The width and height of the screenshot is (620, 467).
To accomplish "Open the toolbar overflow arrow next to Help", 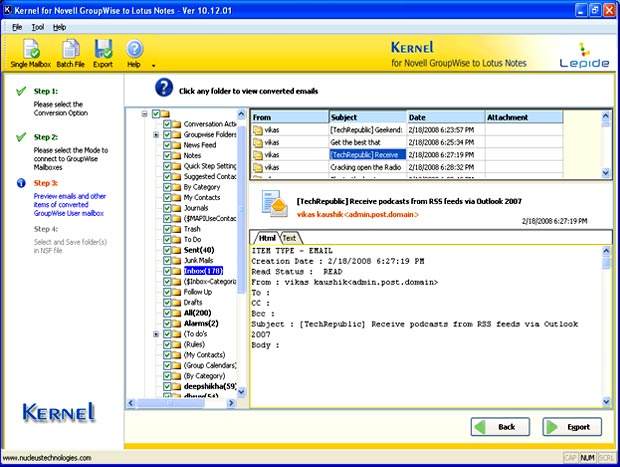I will click(x=153, y=66).
